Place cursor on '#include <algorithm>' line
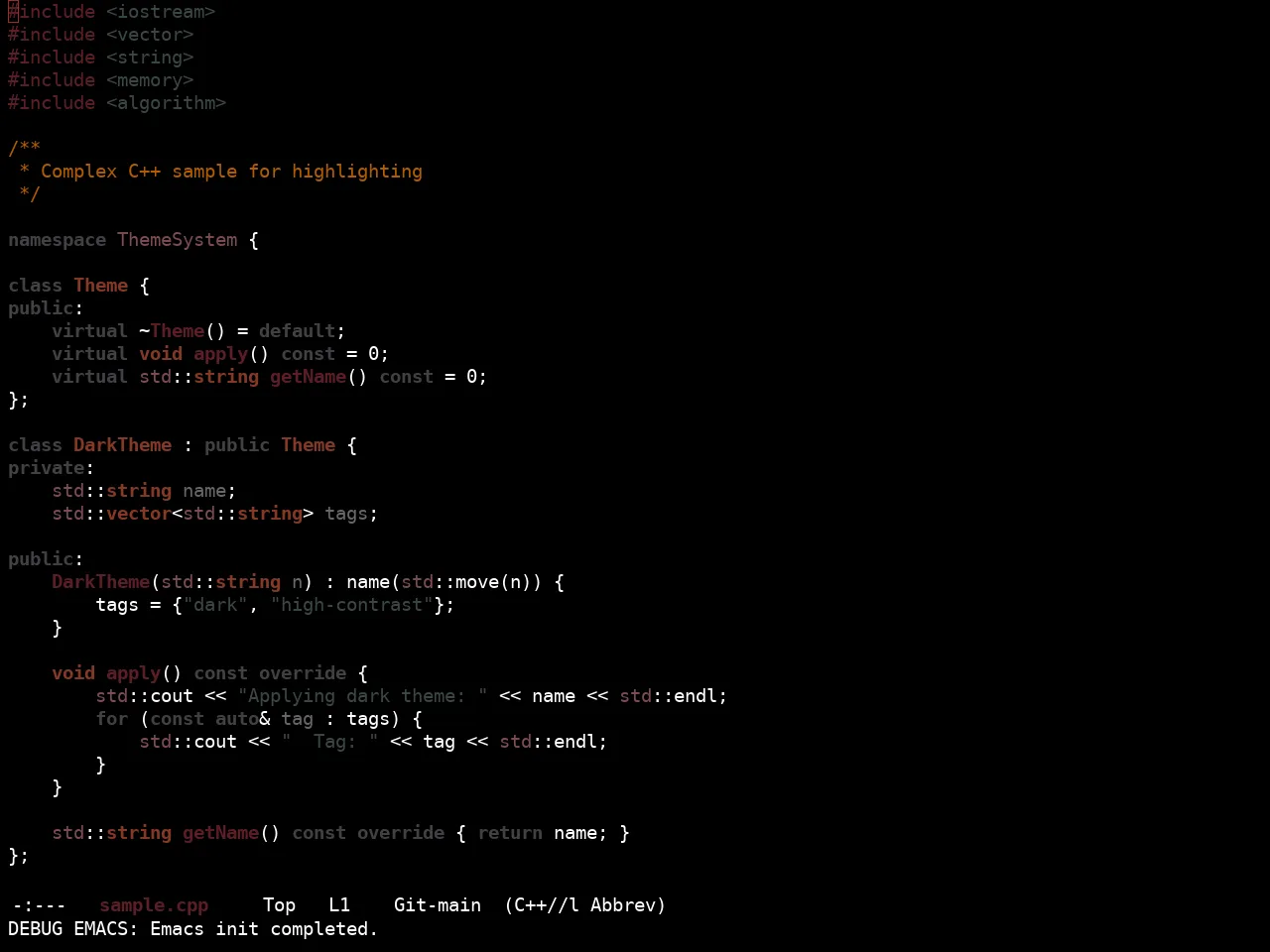The image size is (1270, 952). point(117,103)
